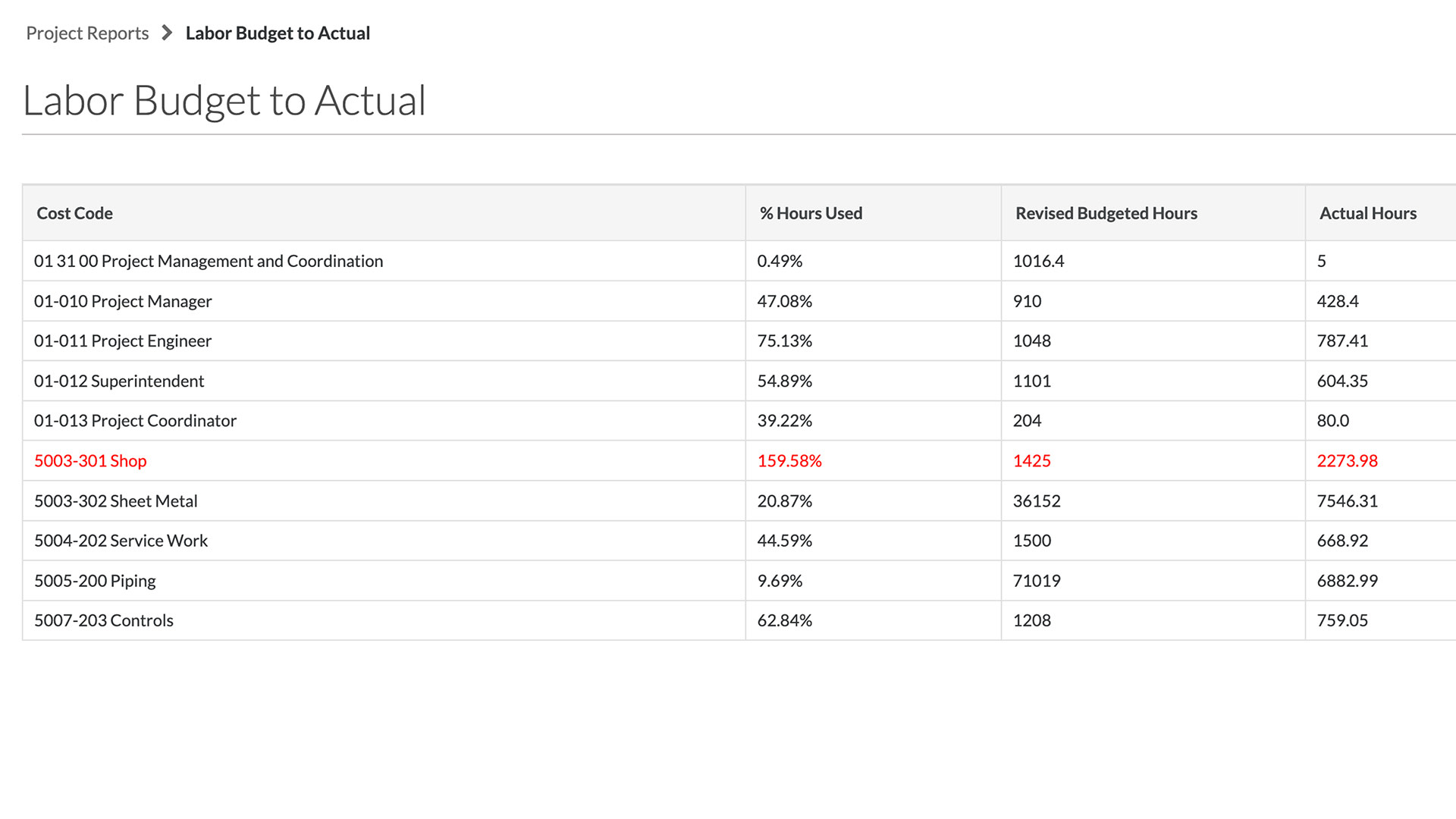Screen dimensions: 1456x819
Task: Sort by the % Hours Used column
Action: pyautogui.click(x=811, y=213)
